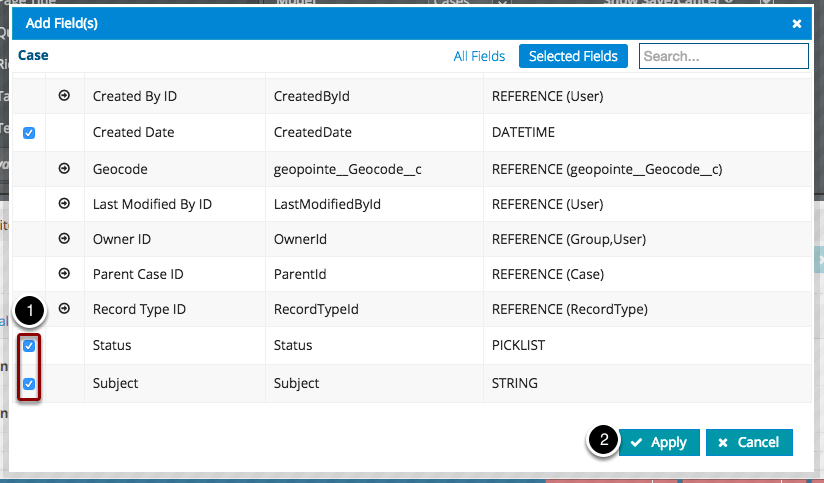The width and height of the screenshot is (824, 483).
Task: Uncheck the Subject field checkbox
Action: click(x=29, y=383)
